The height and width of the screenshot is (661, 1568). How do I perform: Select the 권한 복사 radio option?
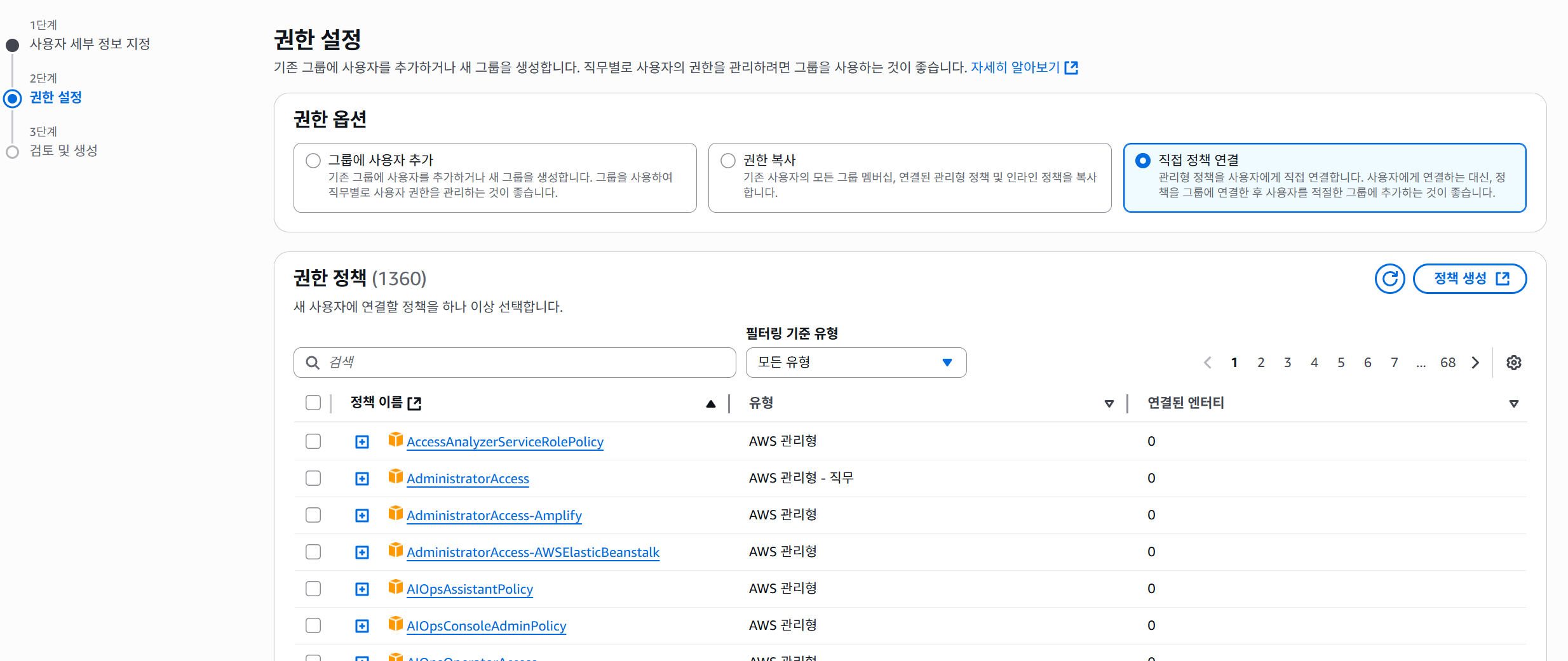(728, 161)
